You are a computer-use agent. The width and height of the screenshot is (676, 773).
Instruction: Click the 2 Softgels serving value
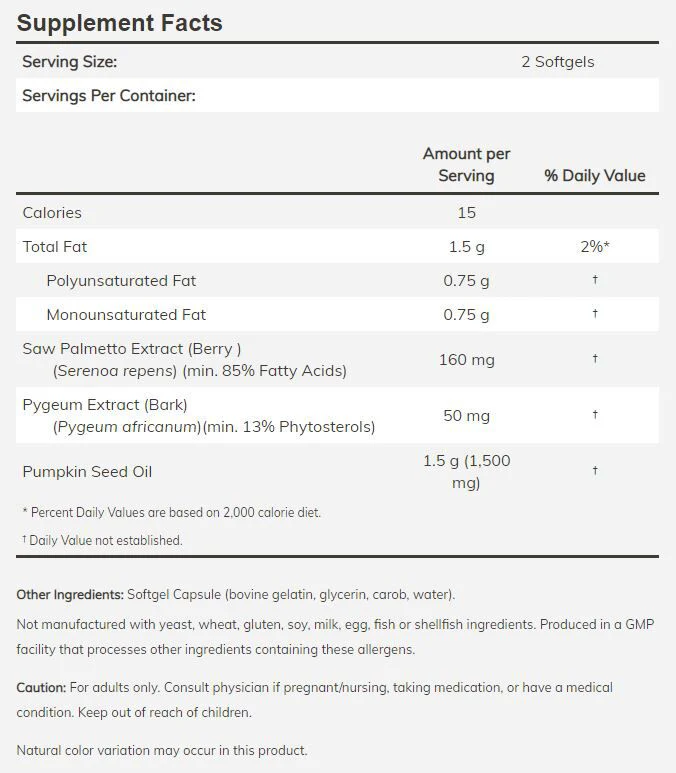click(x=558, y=62)
